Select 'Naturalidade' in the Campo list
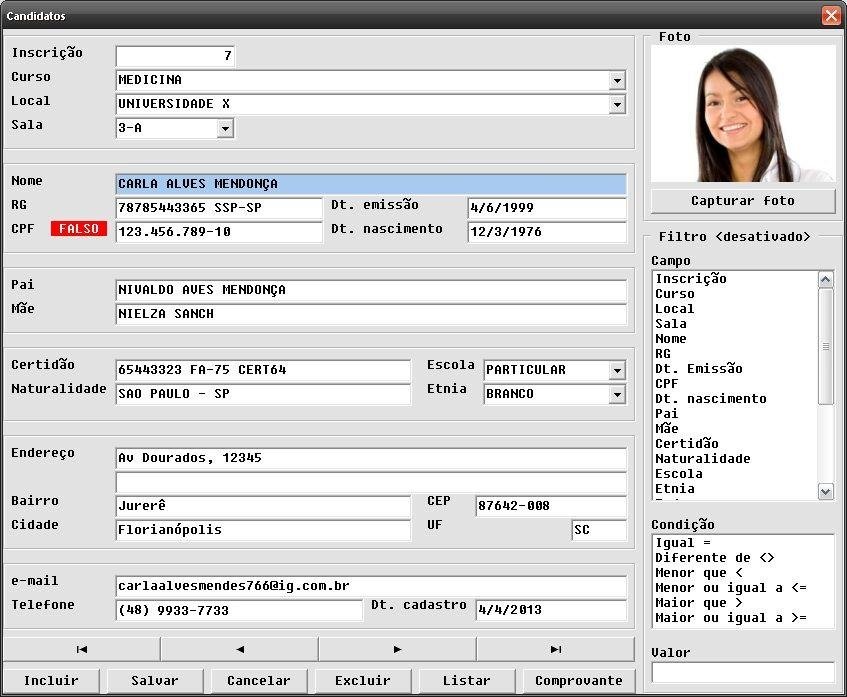Image resolution: width=847 pixels, height=697 pixels. 702,459
